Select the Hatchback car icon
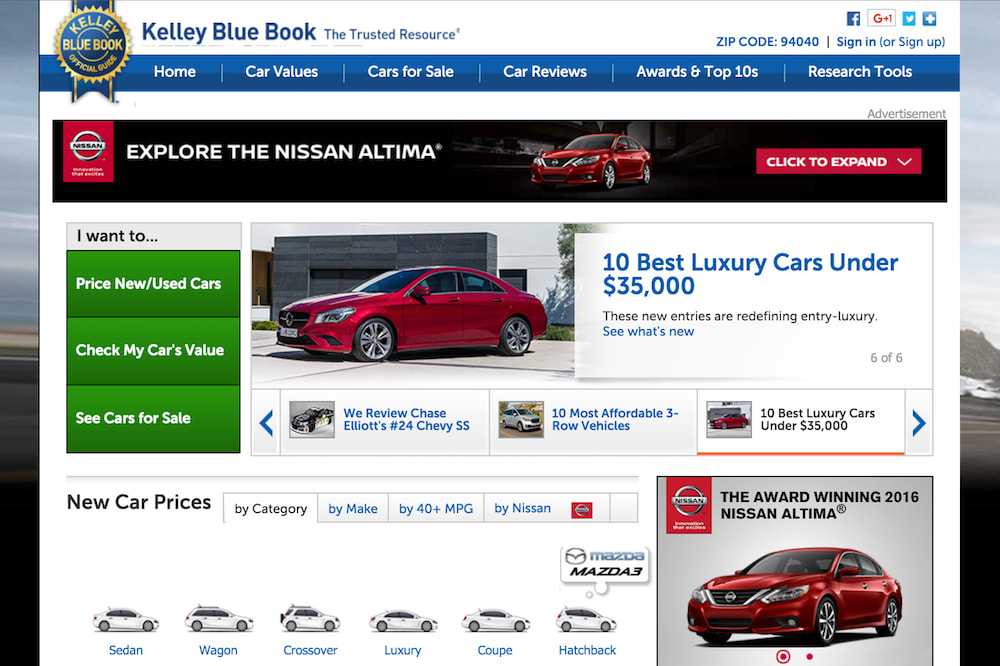This screenshot has height=666, width=1000. pyautogui.click(x=586, y=619)
